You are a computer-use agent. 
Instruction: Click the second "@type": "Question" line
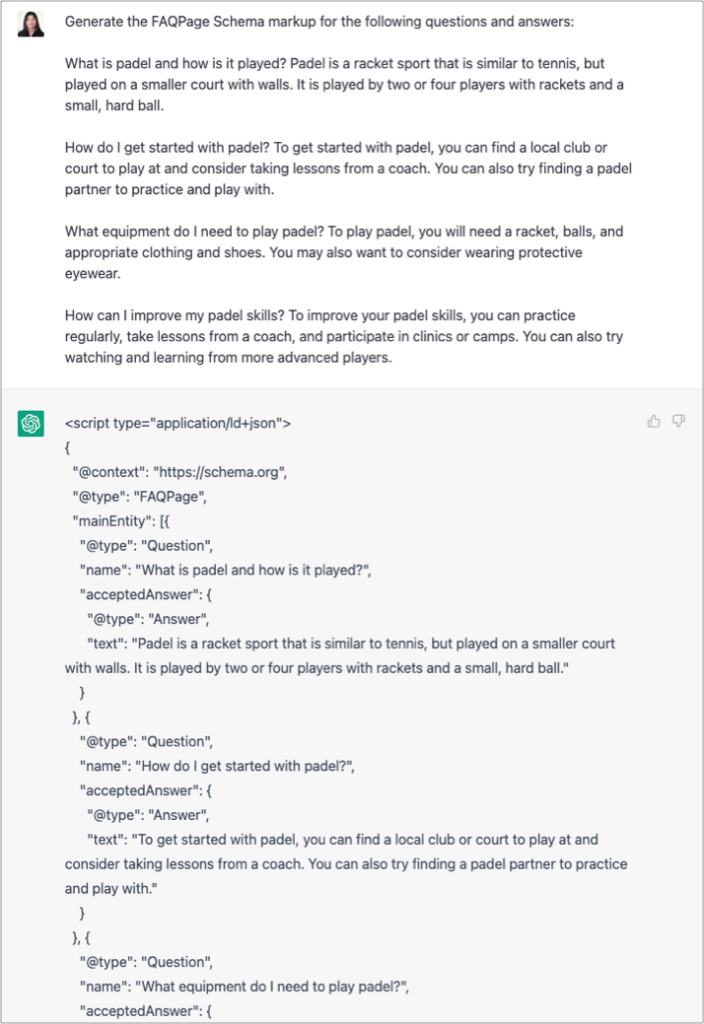(146, 742)
